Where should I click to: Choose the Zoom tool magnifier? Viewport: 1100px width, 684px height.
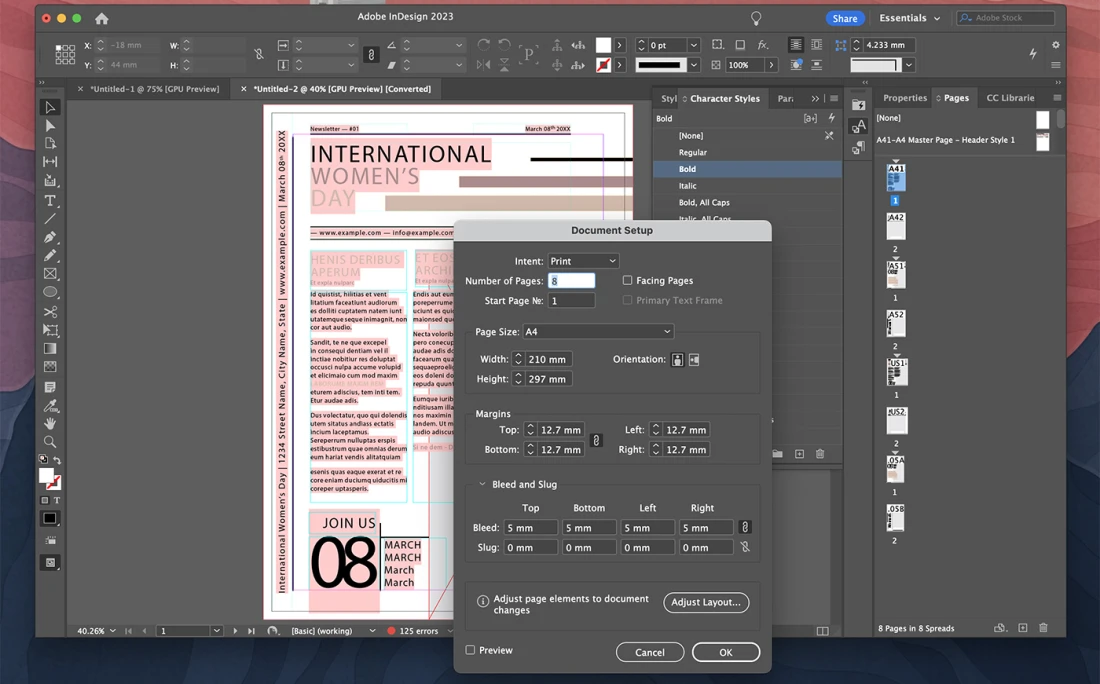pos(50,442)
